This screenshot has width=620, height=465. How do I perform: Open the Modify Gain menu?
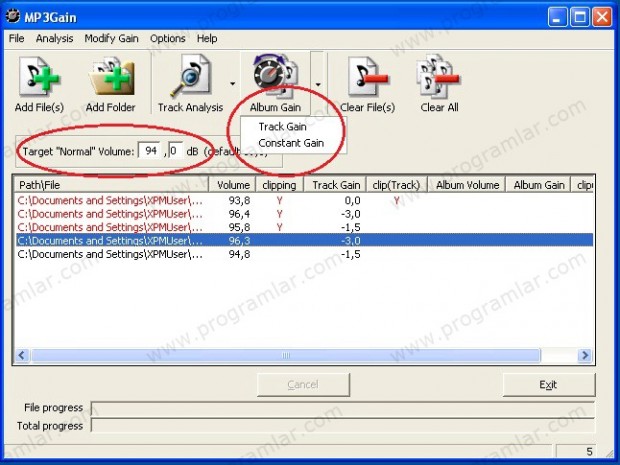(112, 38)
